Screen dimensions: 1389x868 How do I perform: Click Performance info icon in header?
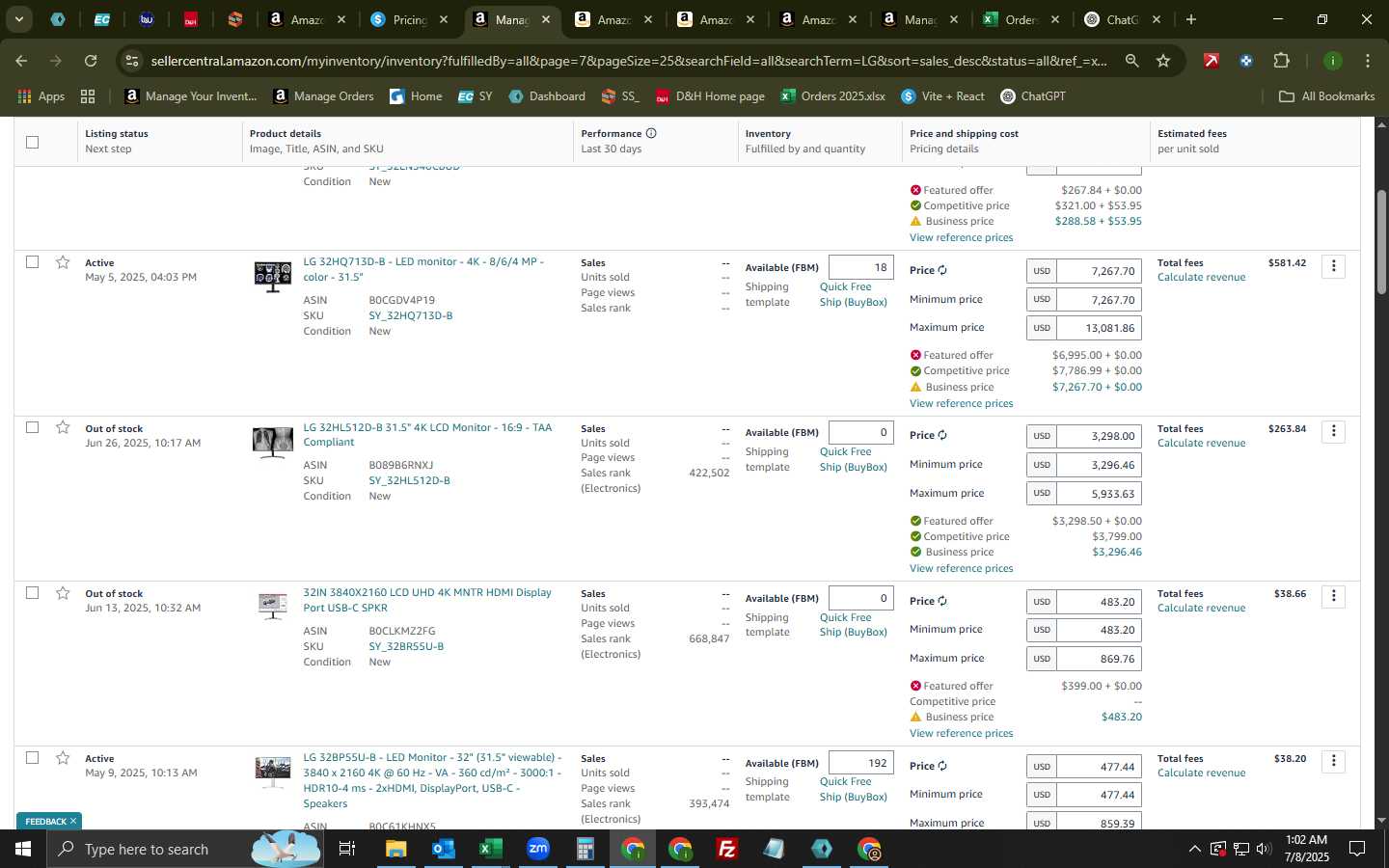coord(651,133)
